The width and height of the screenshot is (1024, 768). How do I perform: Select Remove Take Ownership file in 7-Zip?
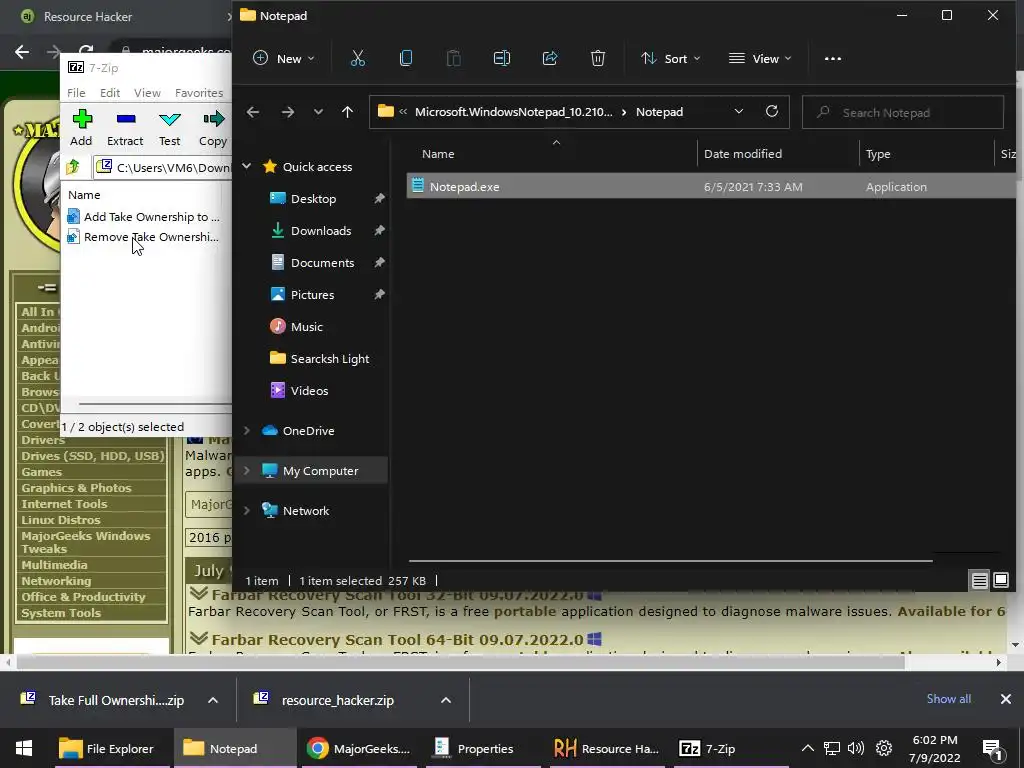click(144, 236)
